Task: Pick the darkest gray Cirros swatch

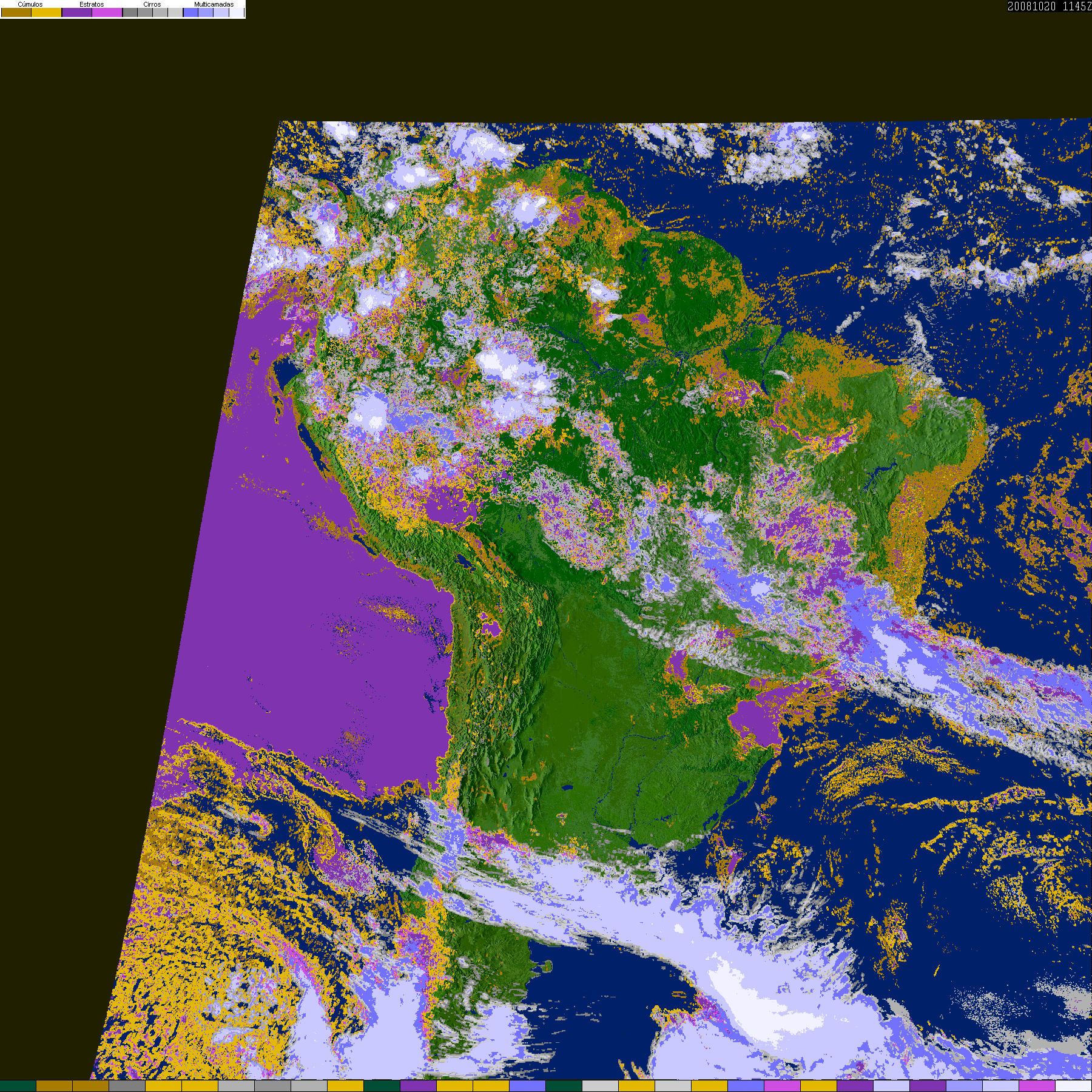Action: click(x=130, y=12)
